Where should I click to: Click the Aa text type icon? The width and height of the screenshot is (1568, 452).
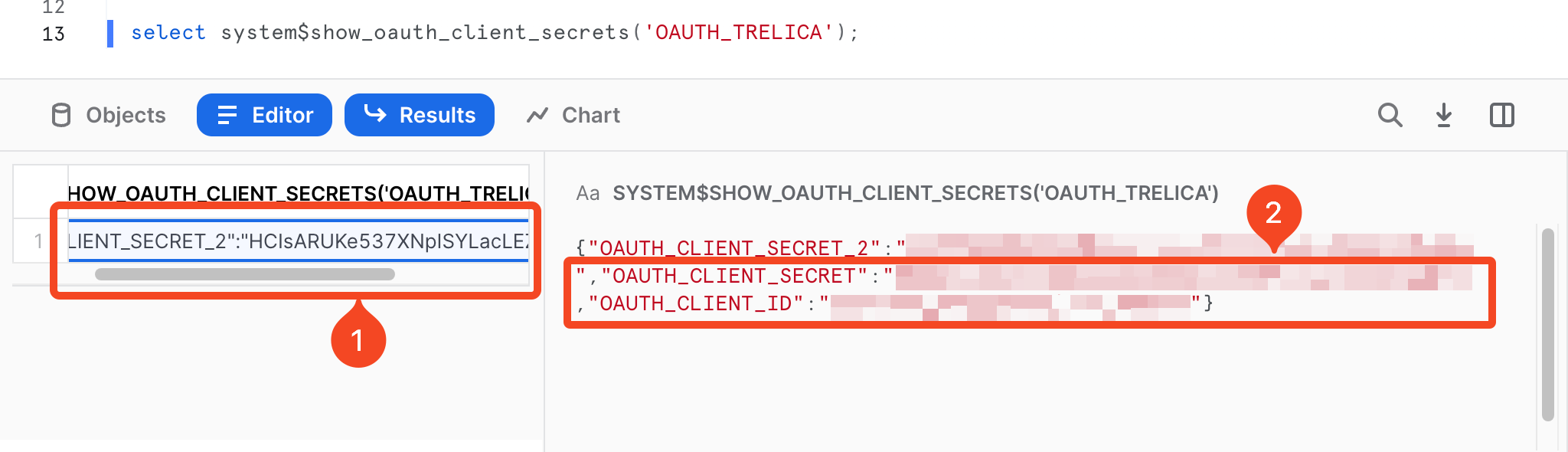(x=587, y=193)
